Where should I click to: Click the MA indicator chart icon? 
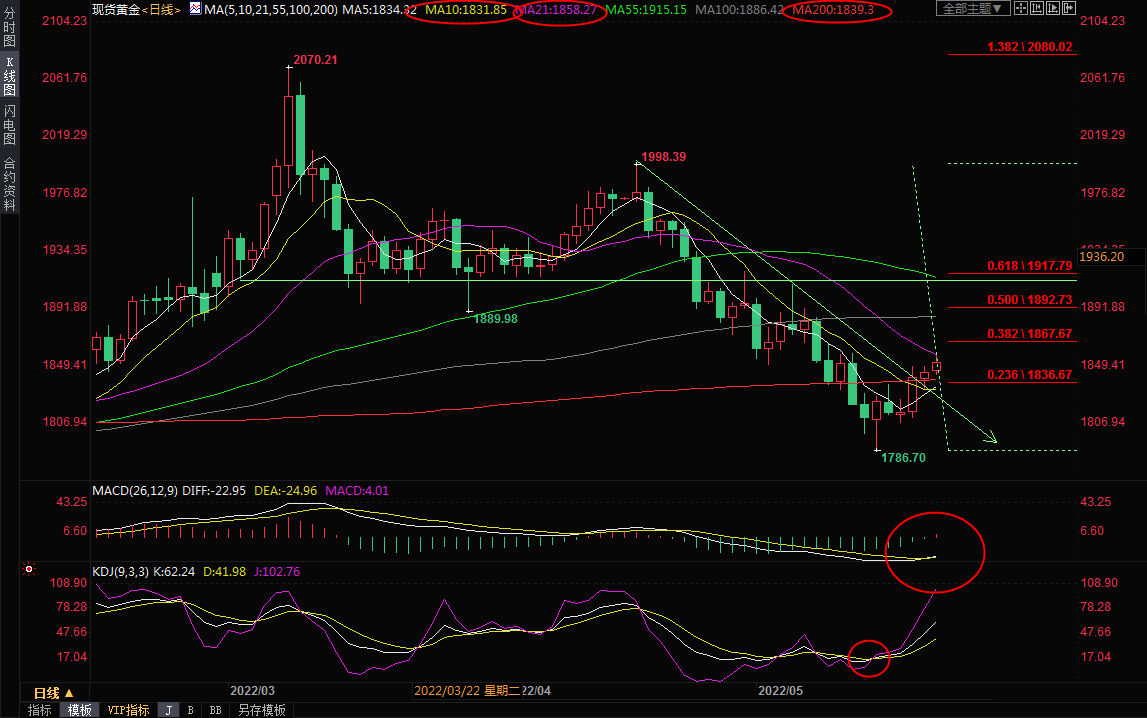tap(193, 10)
